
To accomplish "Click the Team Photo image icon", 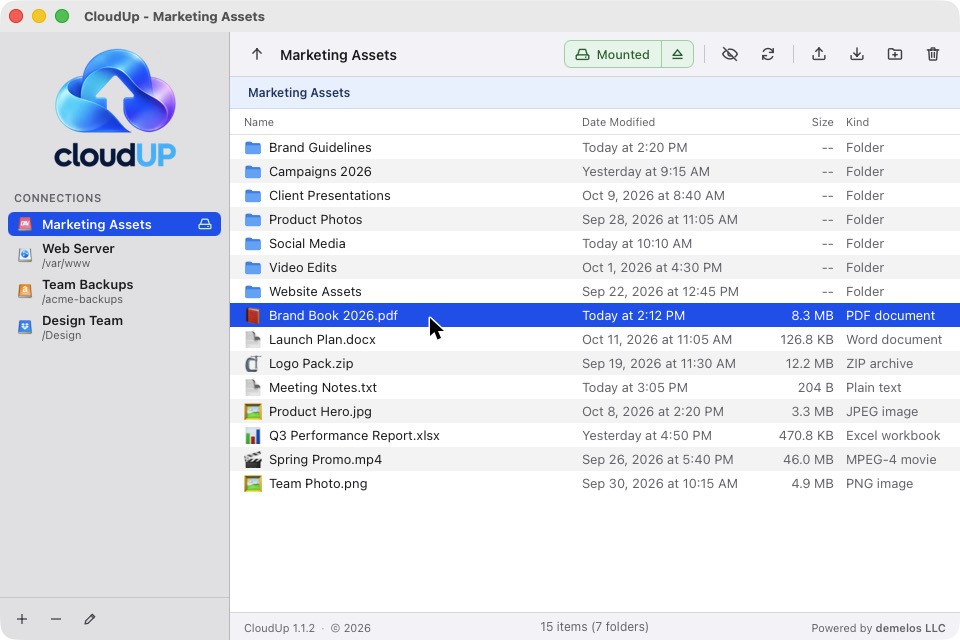I will tap(253, 483).
